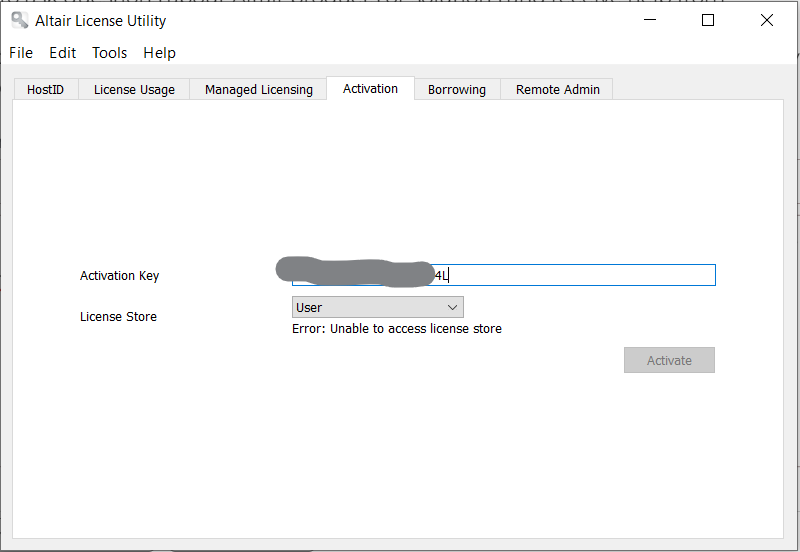The image size is (800, 552).
Task: Click the 'Error: Unable to access license store' message
Action: coord(396,329)
